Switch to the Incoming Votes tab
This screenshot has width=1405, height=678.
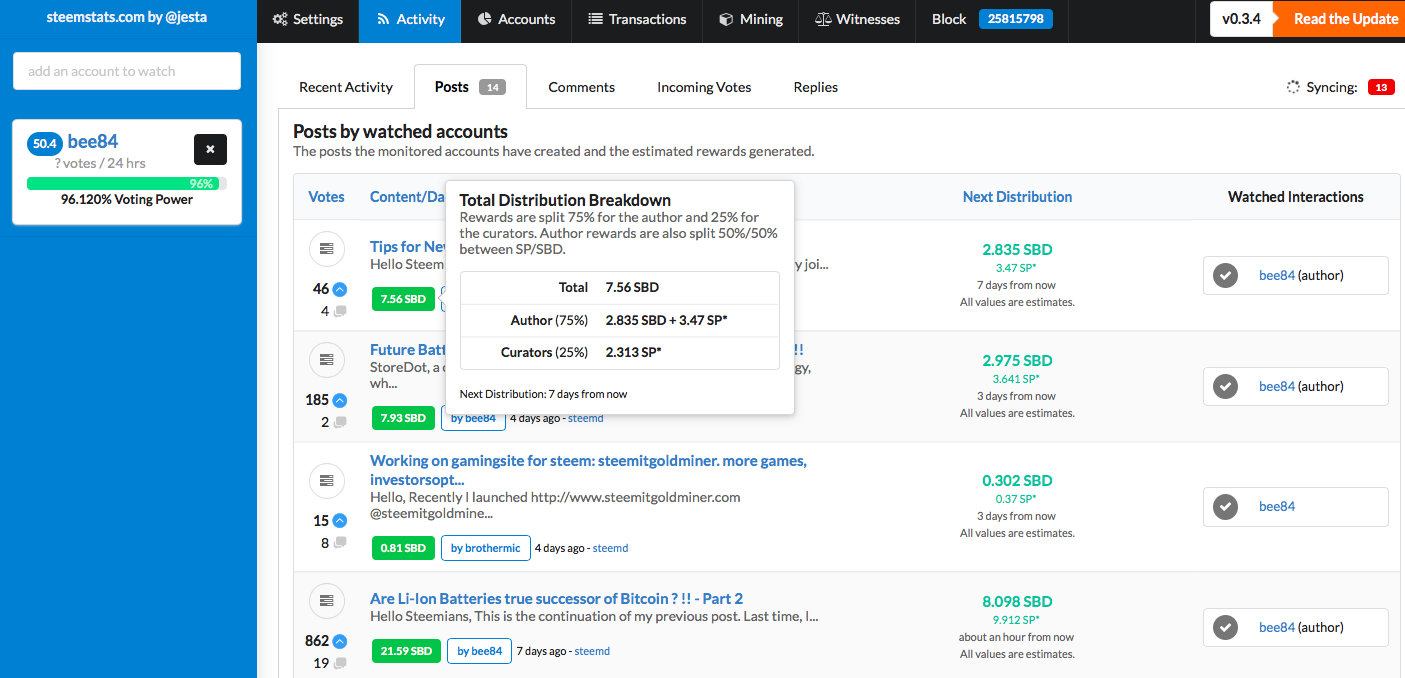704,87
